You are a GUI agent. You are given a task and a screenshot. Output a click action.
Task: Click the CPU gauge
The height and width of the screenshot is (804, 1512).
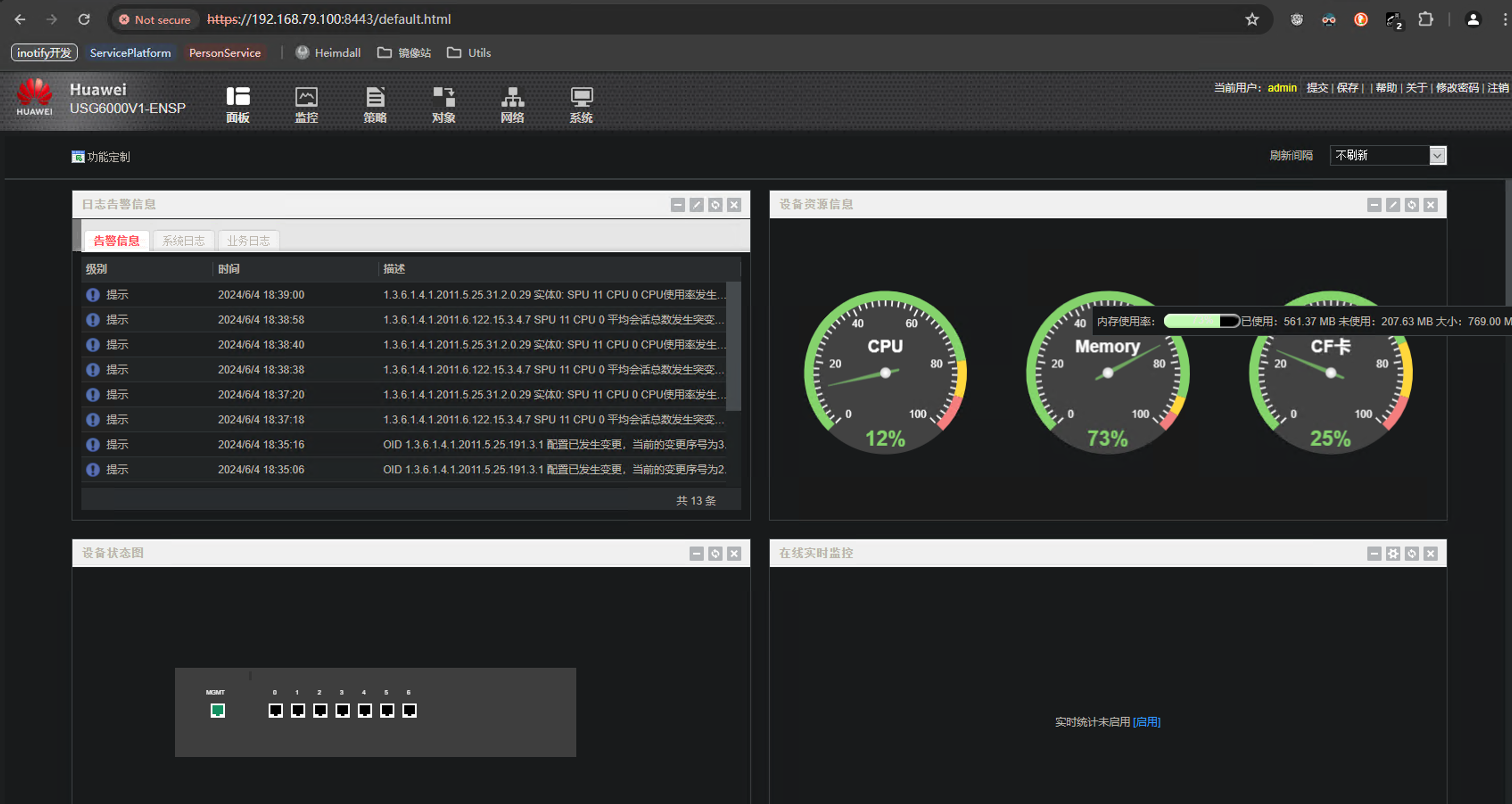coord(885,373)
